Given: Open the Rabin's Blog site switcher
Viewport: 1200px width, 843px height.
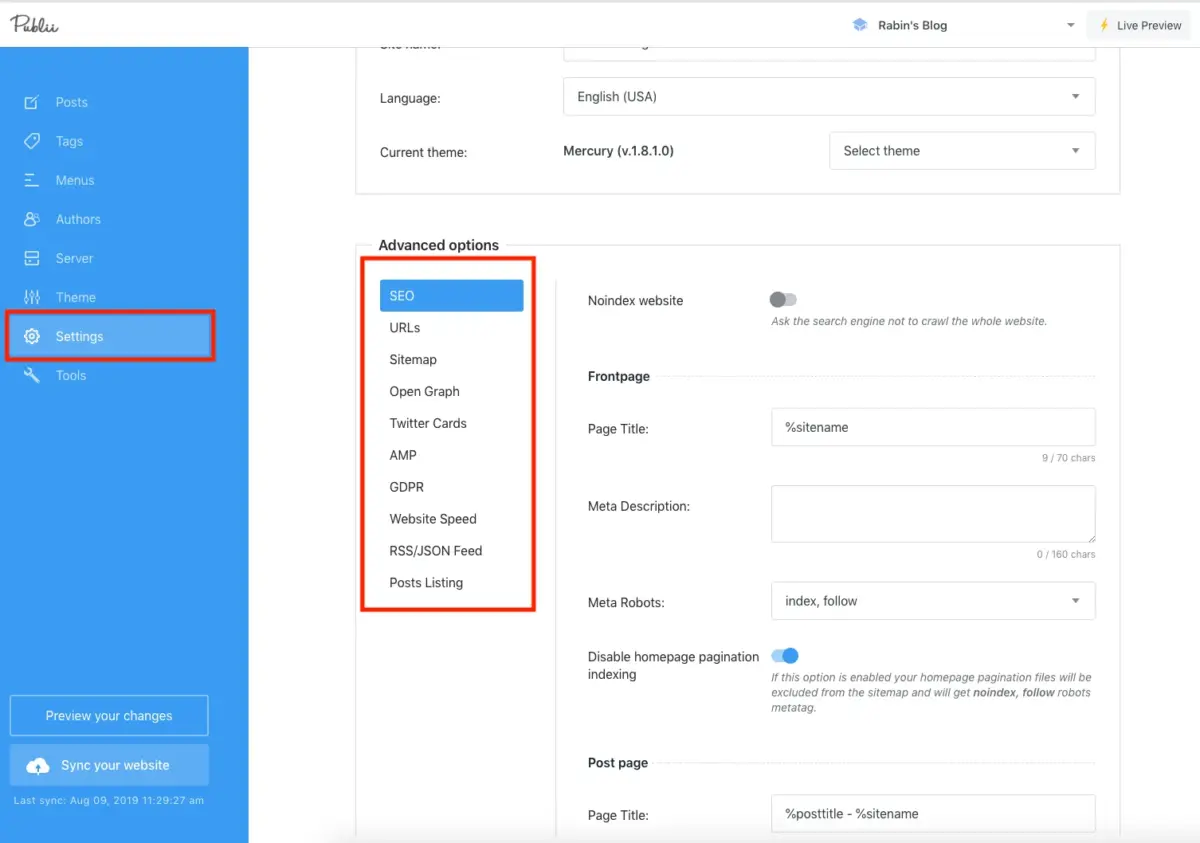Looking at the screenshot, I should (912, 24).
